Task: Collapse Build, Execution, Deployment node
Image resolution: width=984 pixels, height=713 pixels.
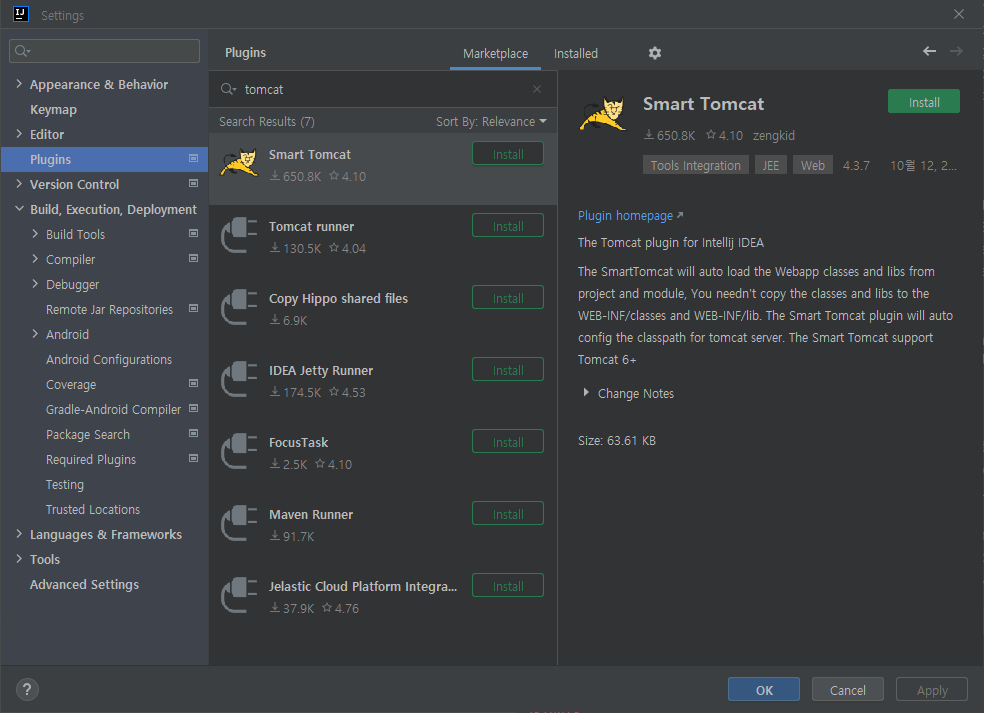Action: [19, 208]
